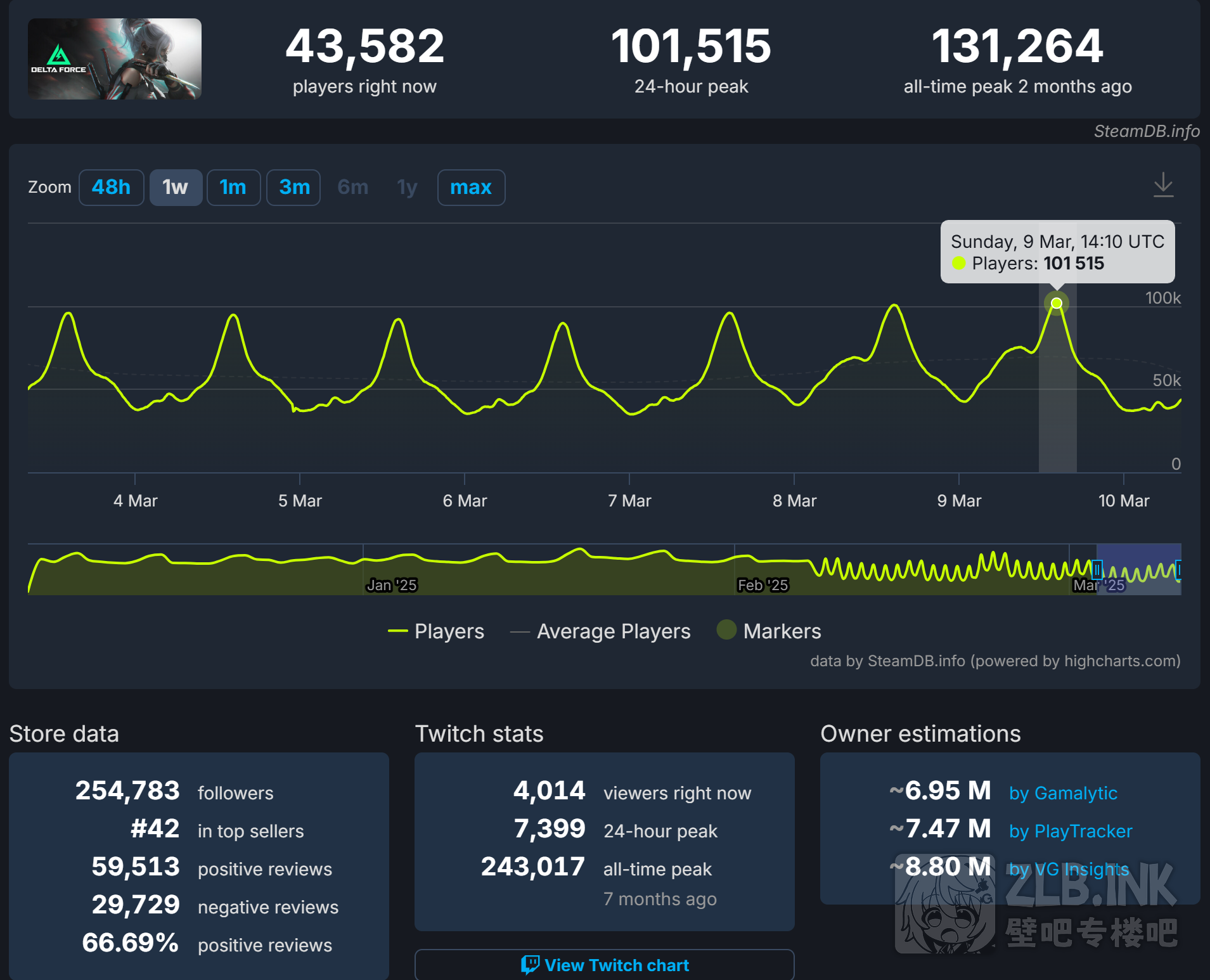Open the chart download menu icon
Screen dimensions: 1210x980
click(x=1163, y=185)
